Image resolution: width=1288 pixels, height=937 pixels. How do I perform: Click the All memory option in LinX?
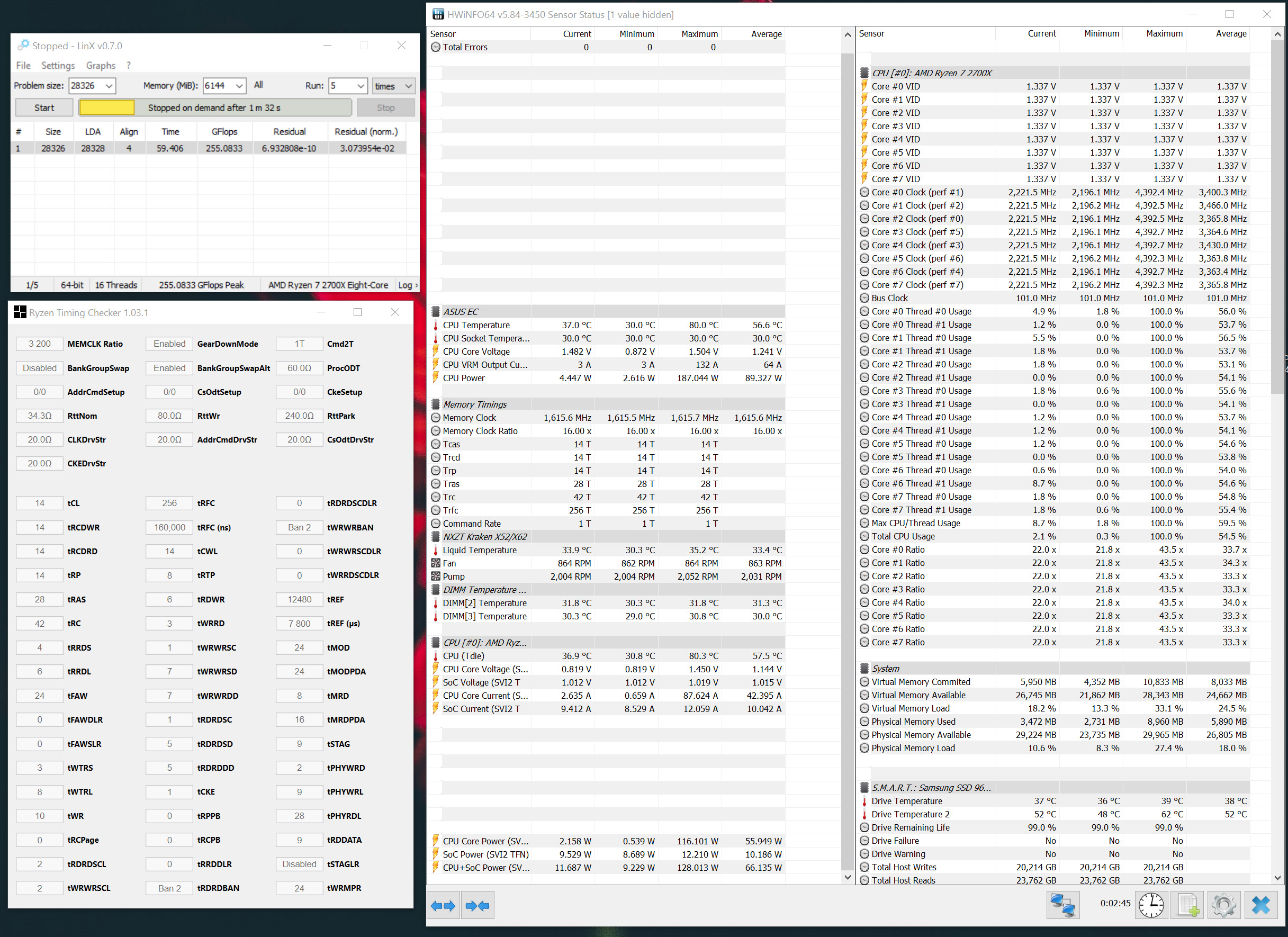(x=258, y=85)
